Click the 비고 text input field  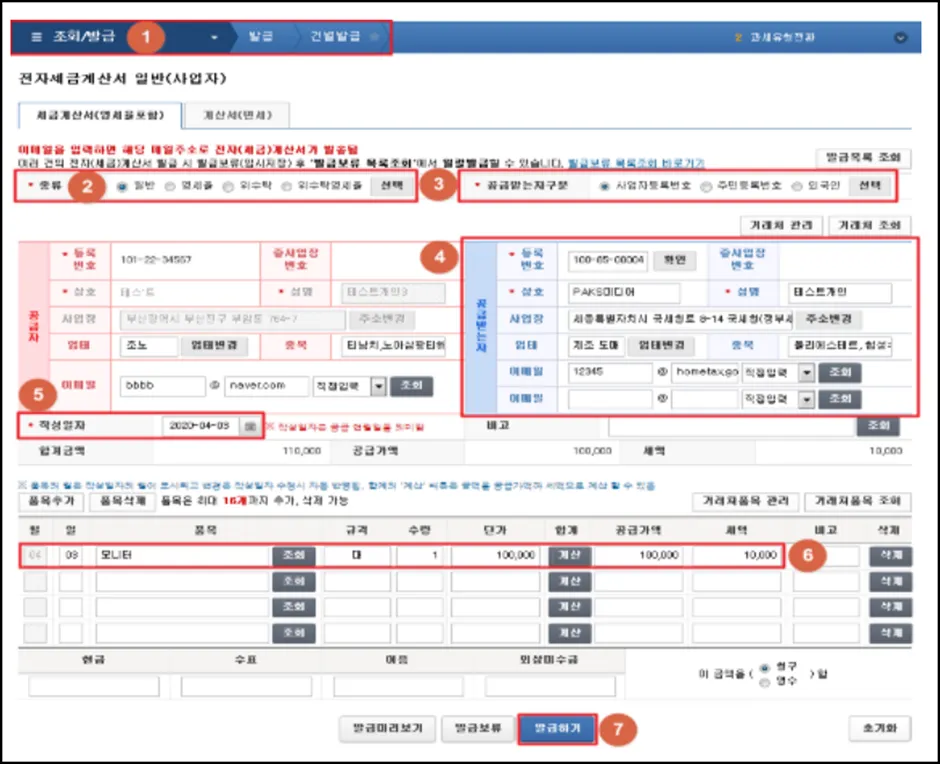tap(731, 426)
